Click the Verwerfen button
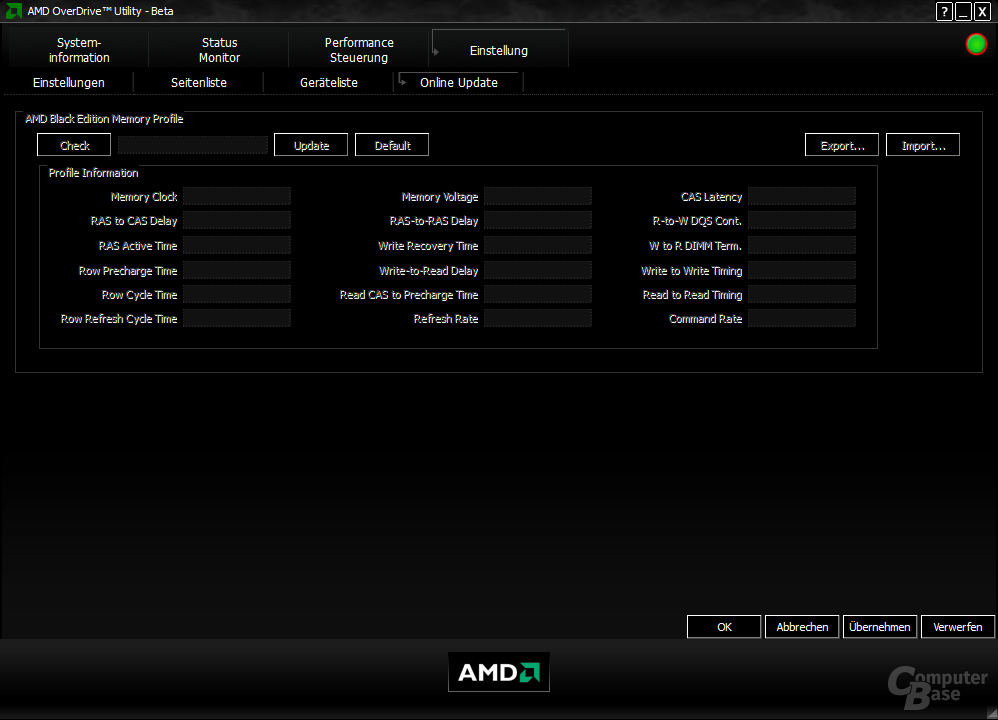Viewport: 998px width, 720px height. tap(957, 626)
